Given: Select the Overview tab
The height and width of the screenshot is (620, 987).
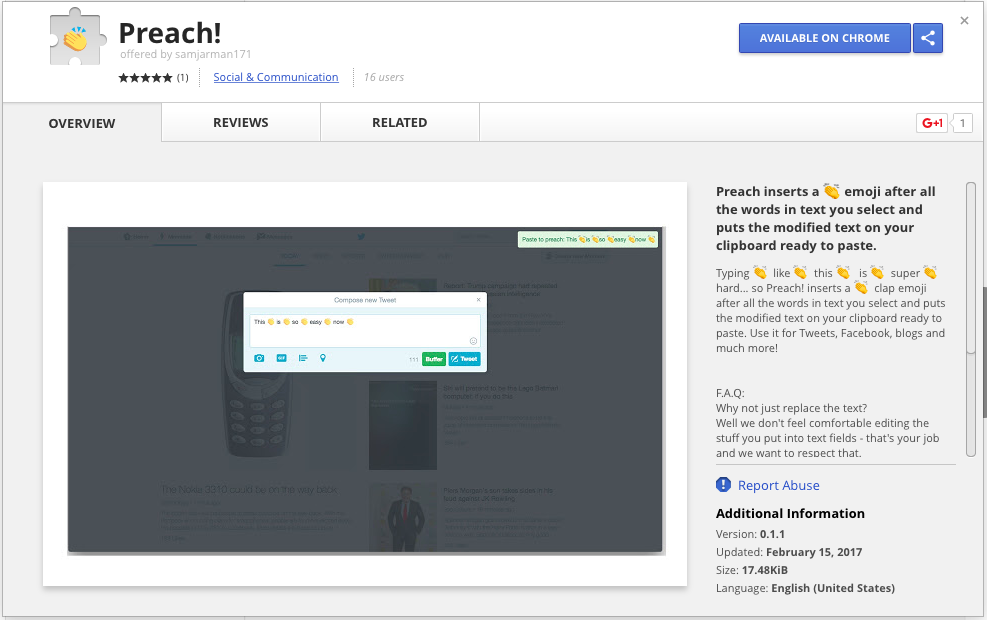Looking at the screenshot, I should coord(82,123).
